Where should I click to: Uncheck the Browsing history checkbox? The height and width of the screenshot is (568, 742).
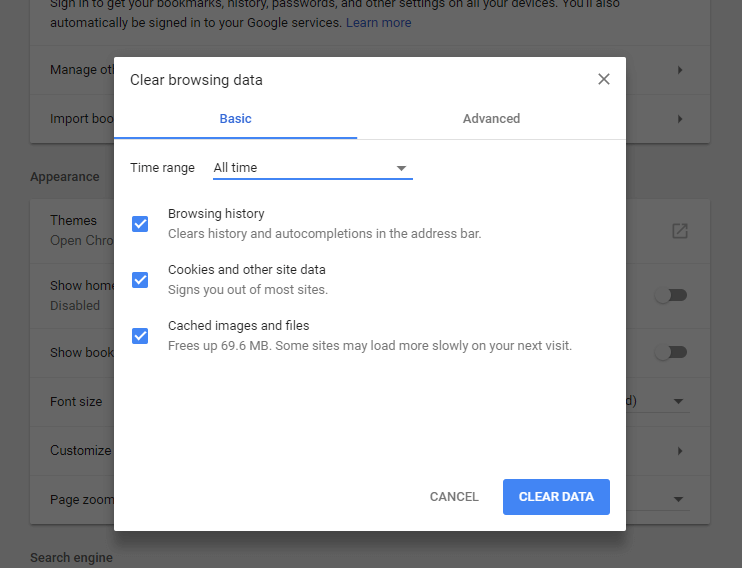pos(140,224)
